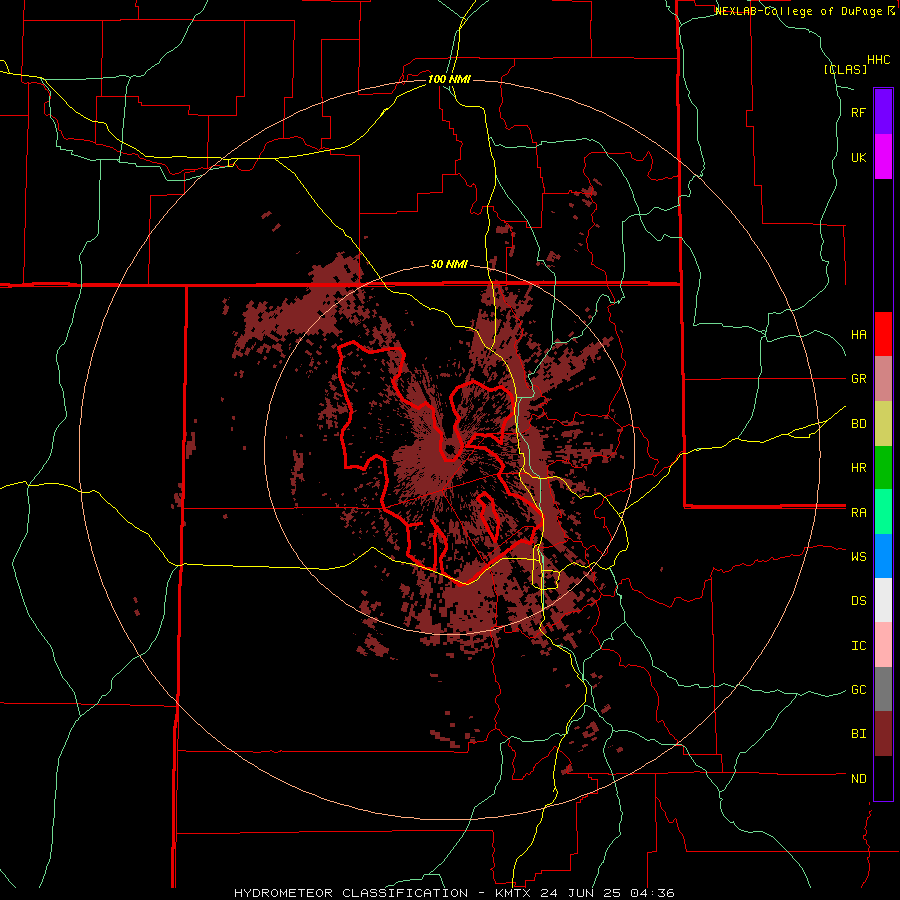Click the HA red legend swatch
900x900 pixels.
[x=883, y=334]
